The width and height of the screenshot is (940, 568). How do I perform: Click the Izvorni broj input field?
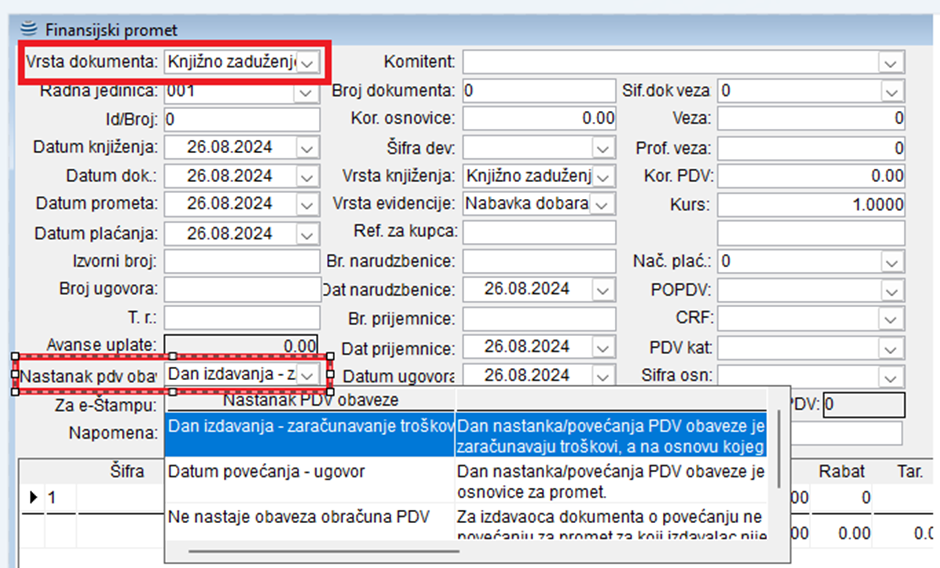[241, 262]
